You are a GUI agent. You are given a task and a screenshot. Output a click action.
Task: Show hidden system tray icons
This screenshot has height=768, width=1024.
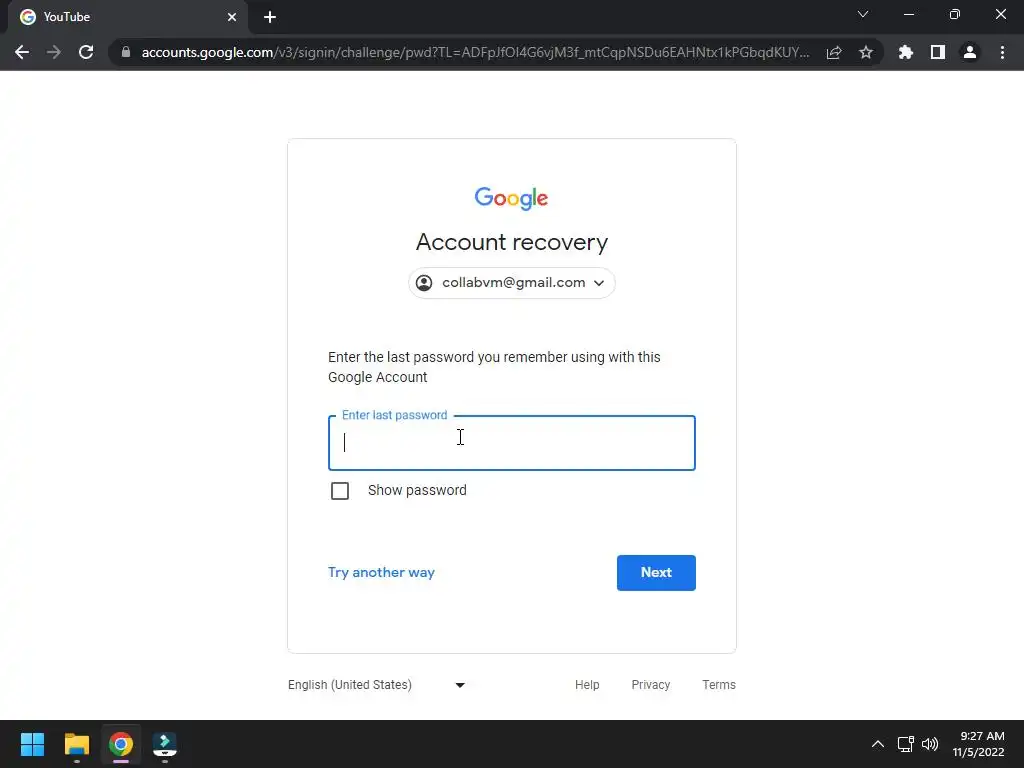pos(878,744)
